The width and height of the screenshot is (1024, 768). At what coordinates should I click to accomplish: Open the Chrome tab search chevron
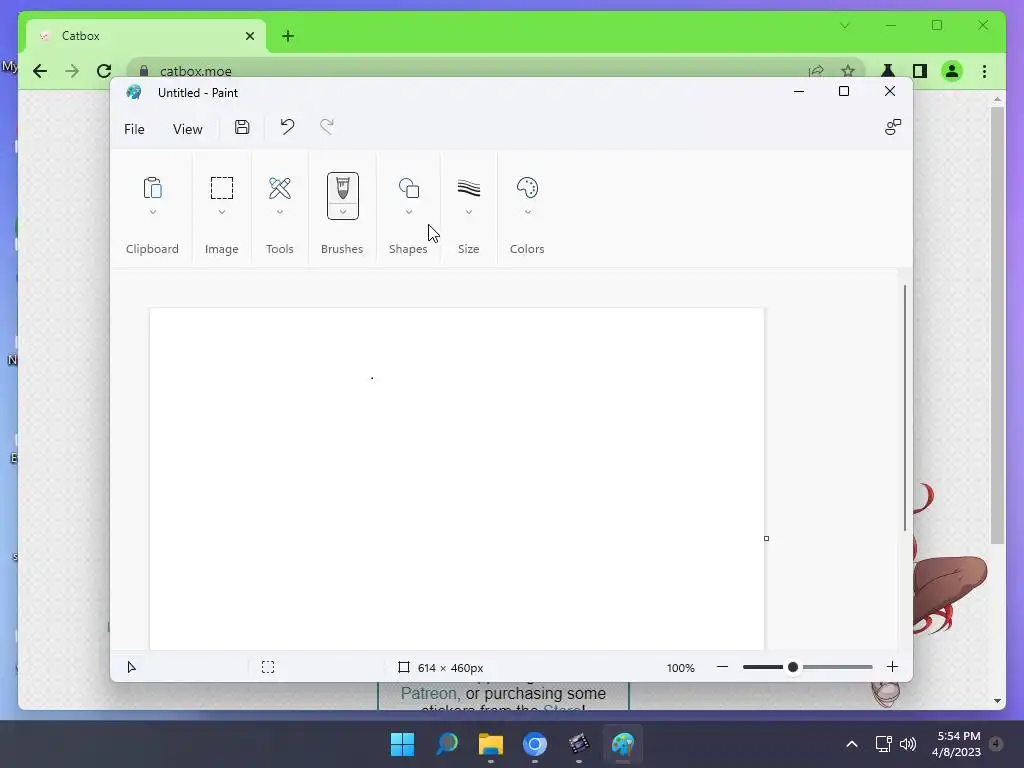844,25
